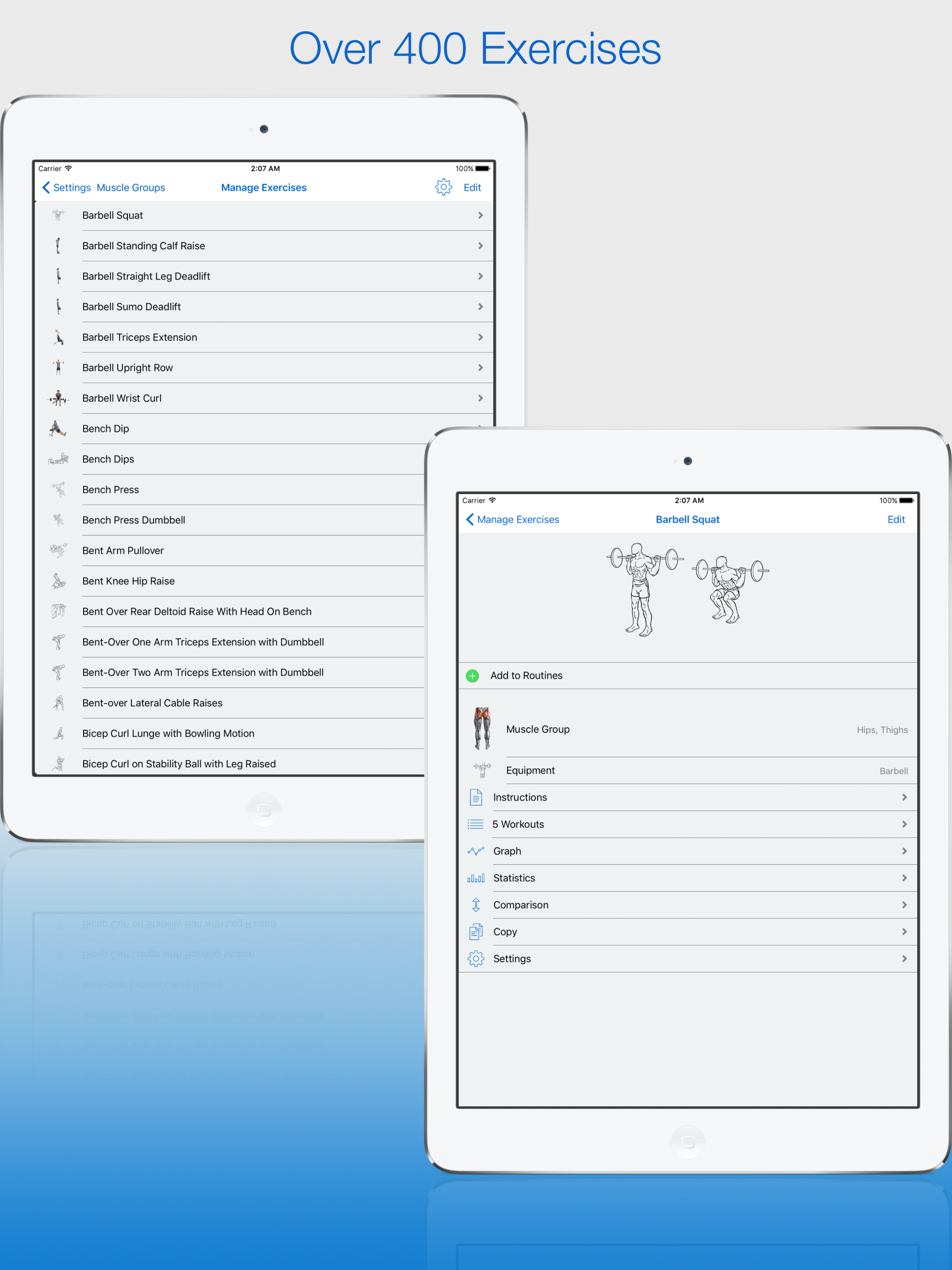Tap Edit in Barbell Squat screen
The height and width of the screenshot is (1270, 952).
click(x=896, y=519)
